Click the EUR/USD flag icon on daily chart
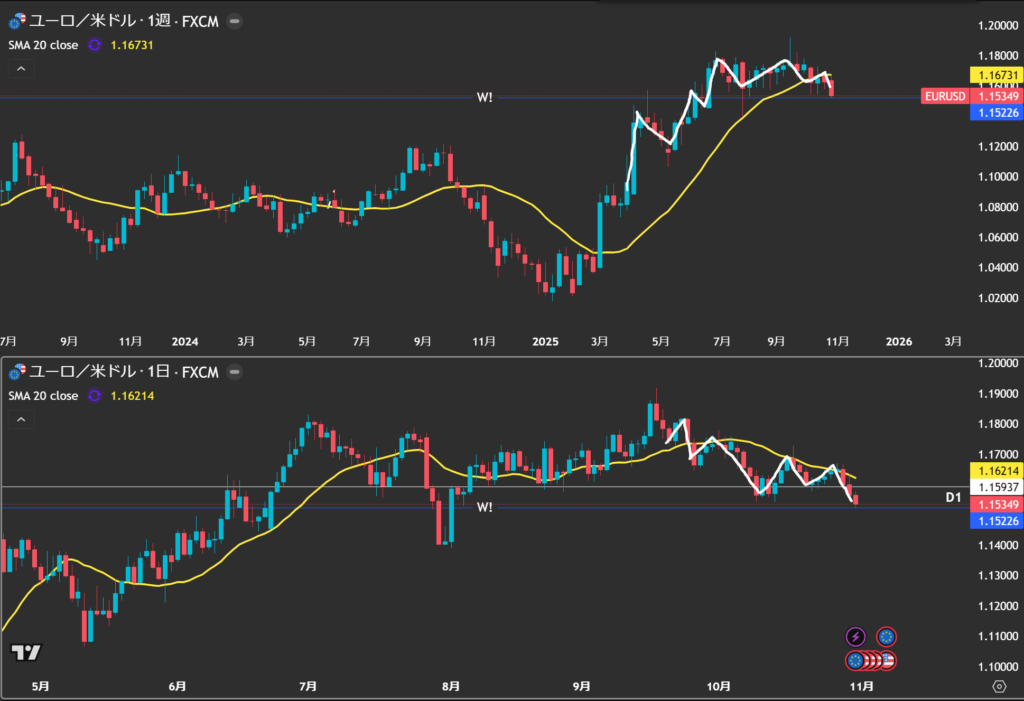The image size is (1024, 701). (17, 373)
